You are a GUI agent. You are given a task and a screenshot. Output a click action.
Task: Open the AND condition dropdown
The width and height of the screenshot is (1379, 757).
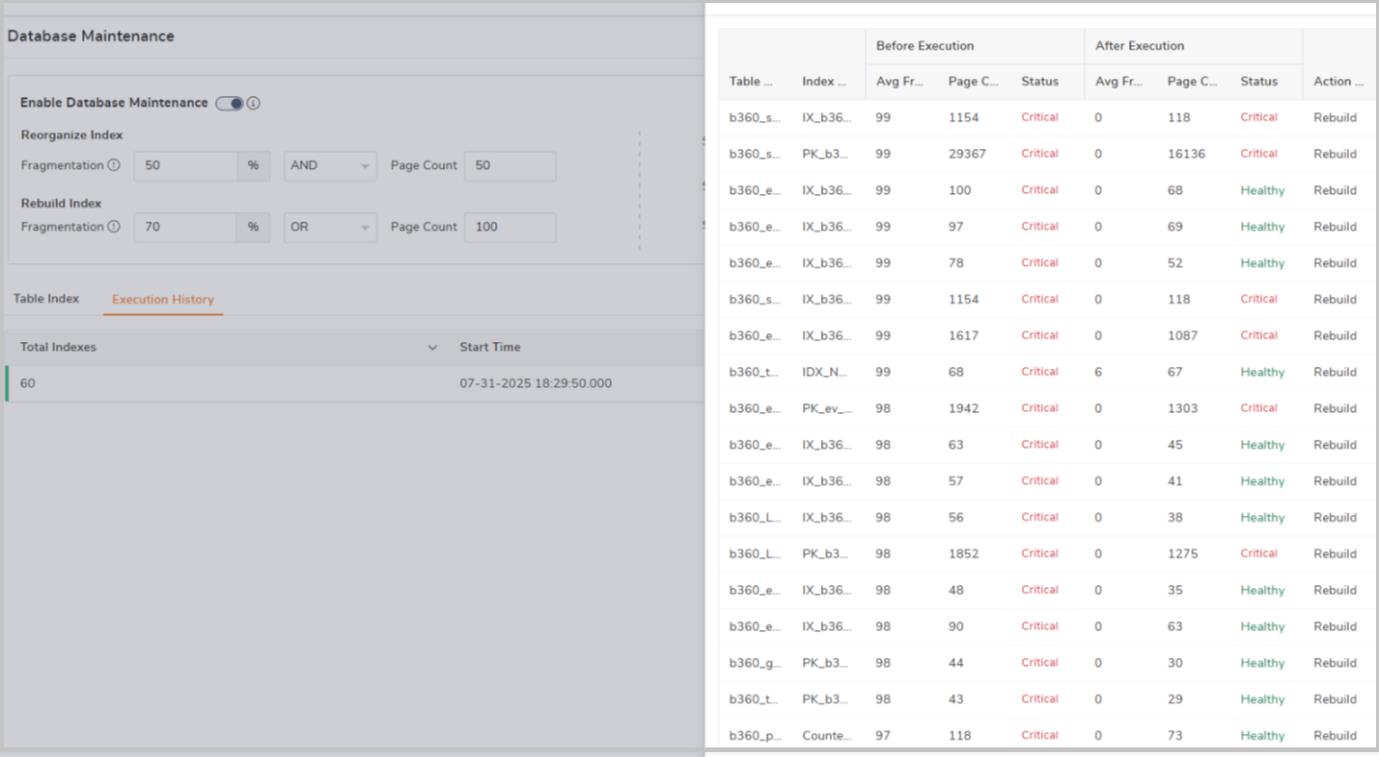[329, 165]
